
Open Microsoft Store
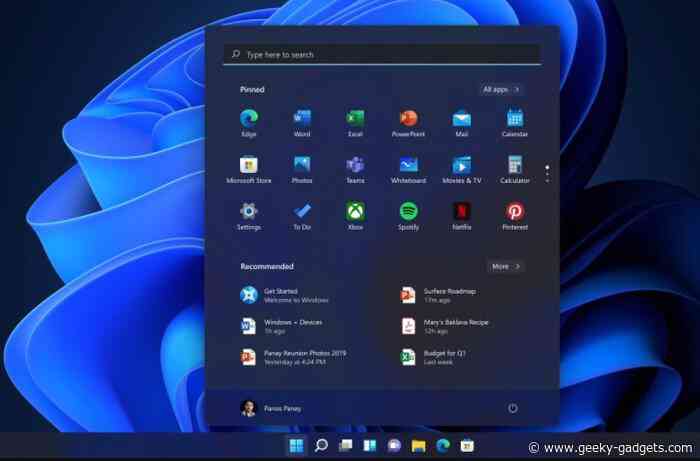[x=249, y=170]
